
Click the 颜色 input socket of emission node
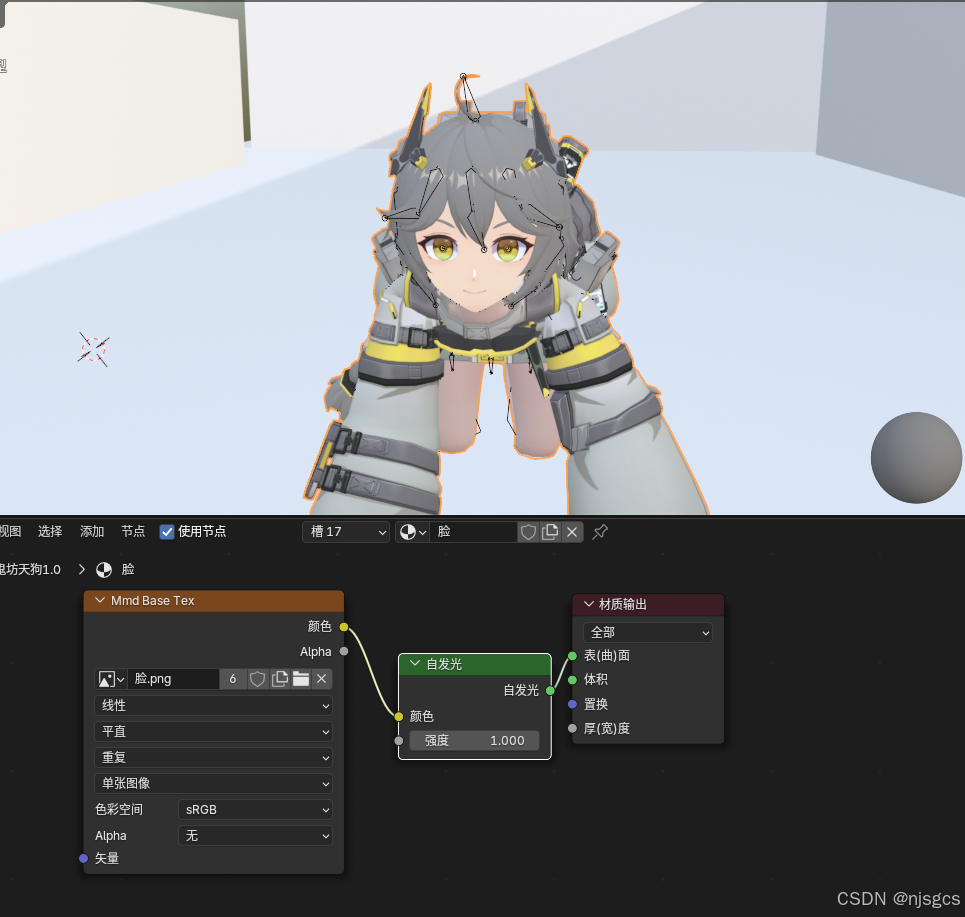pos(399,716)
